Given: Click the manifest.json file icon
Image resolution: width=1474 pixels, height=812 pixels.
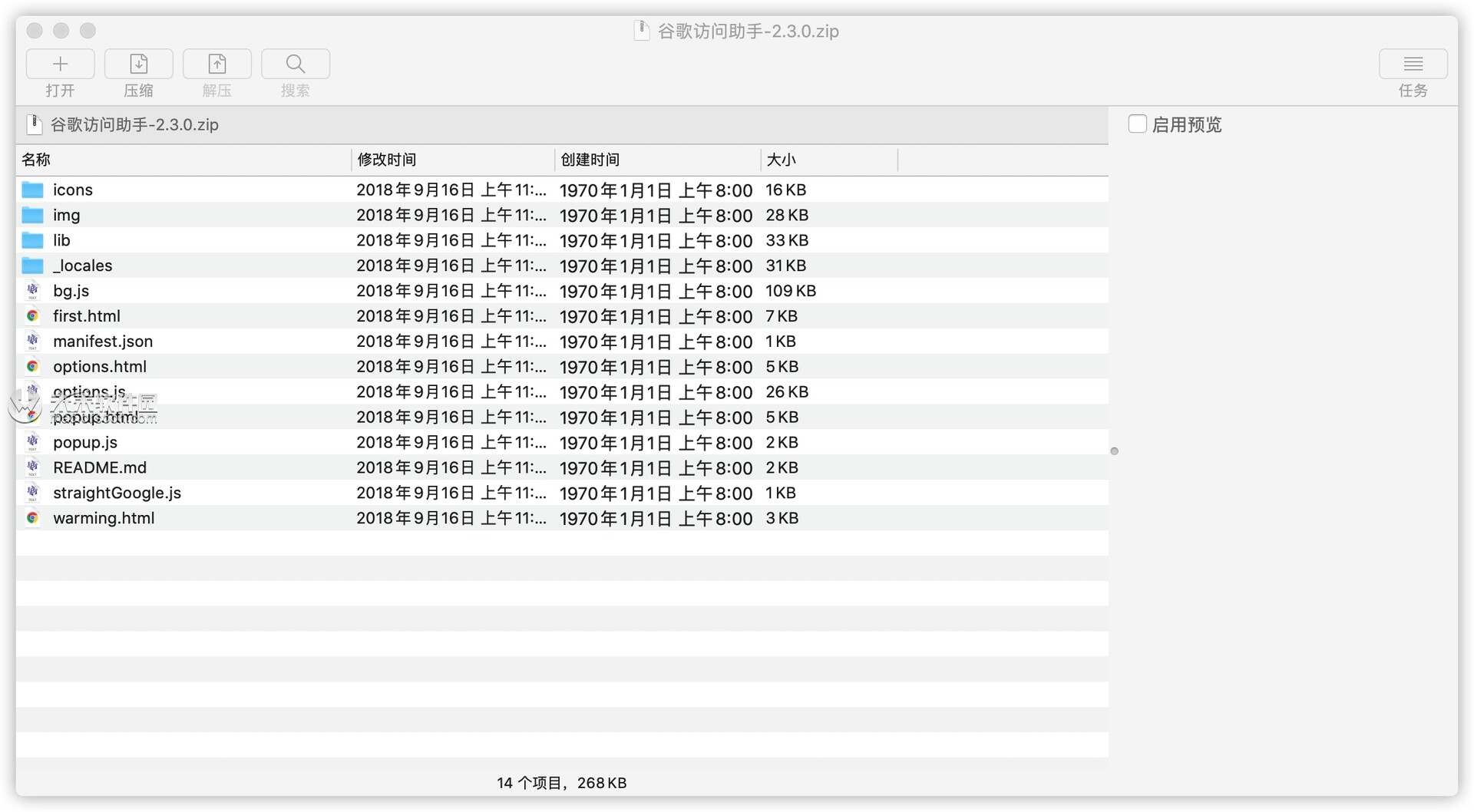Looking at the screenshot, I should click(32, 342).
